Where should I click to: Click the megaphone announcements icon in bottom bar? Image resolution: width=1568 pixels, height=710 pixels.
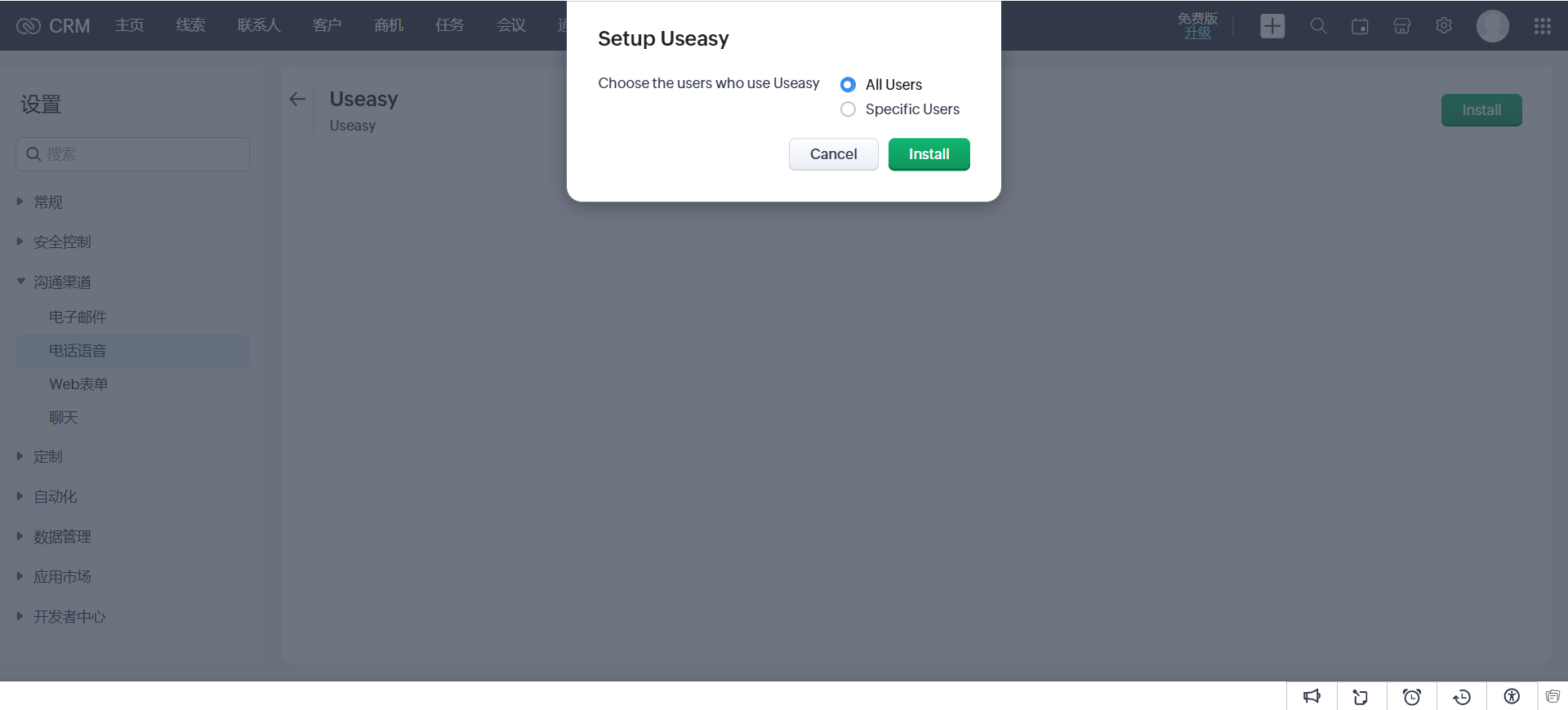1312,696
